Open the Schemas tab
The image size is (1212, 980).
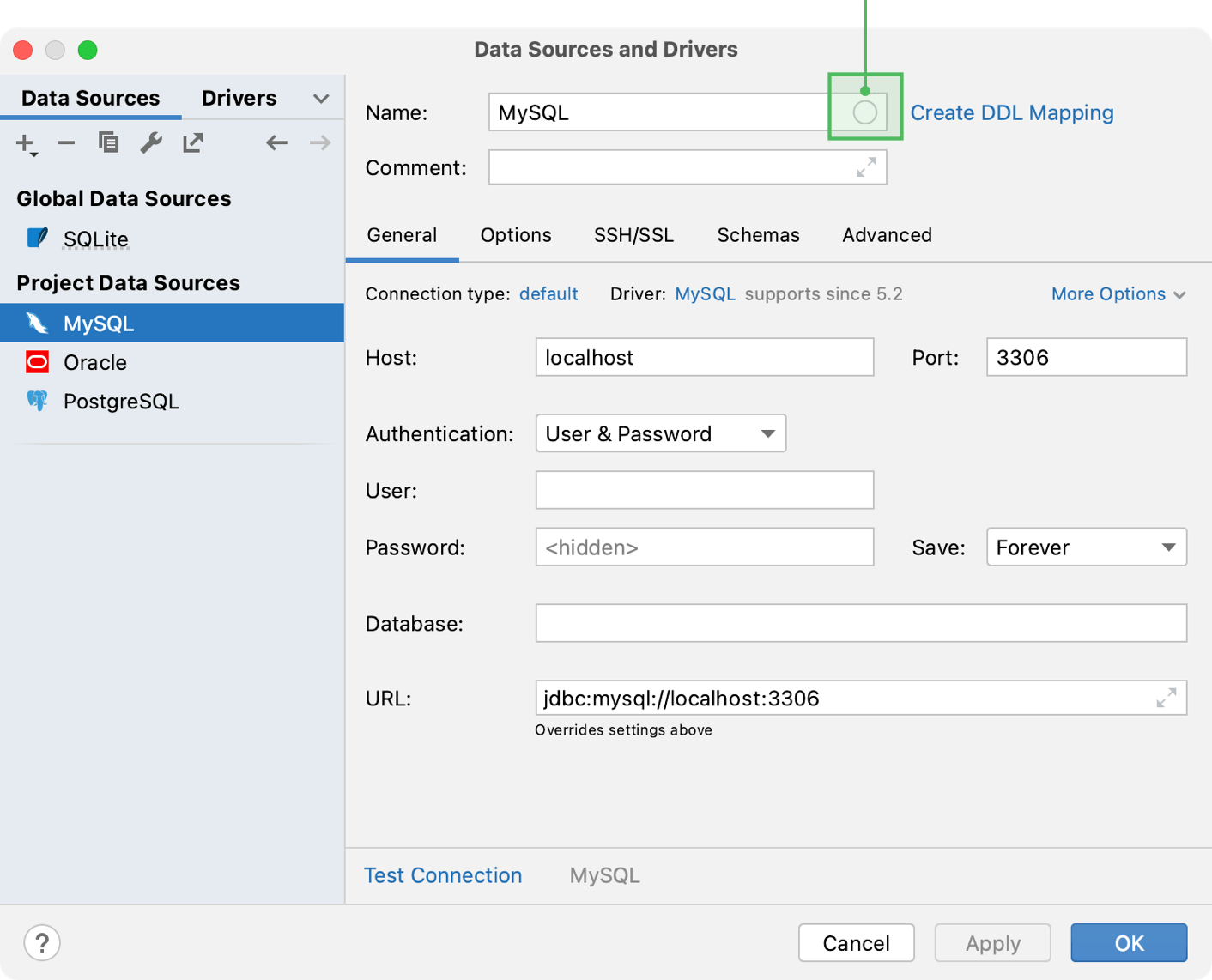(x=758, y=235)
